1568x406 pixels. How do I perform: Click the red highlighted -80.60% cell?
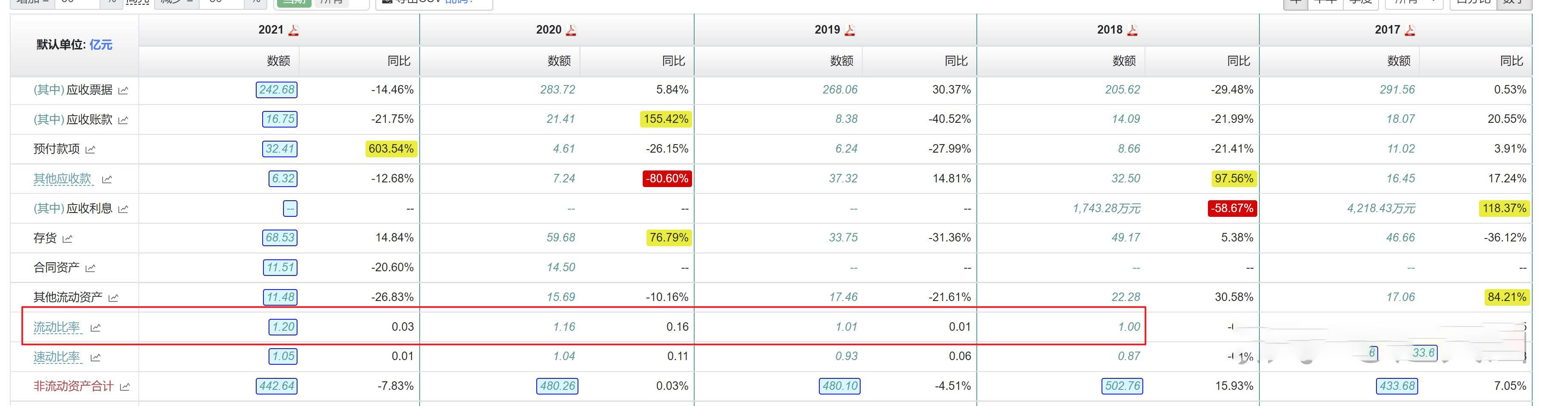coord(667,179)
